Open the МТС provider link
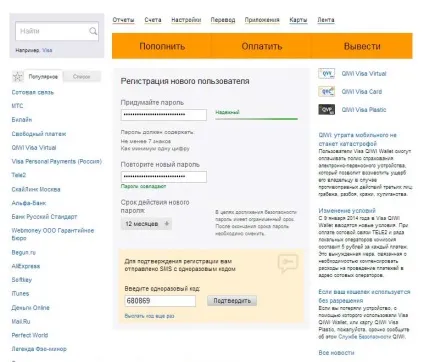Viewport: 424px width, 362px height. (17, 106)
